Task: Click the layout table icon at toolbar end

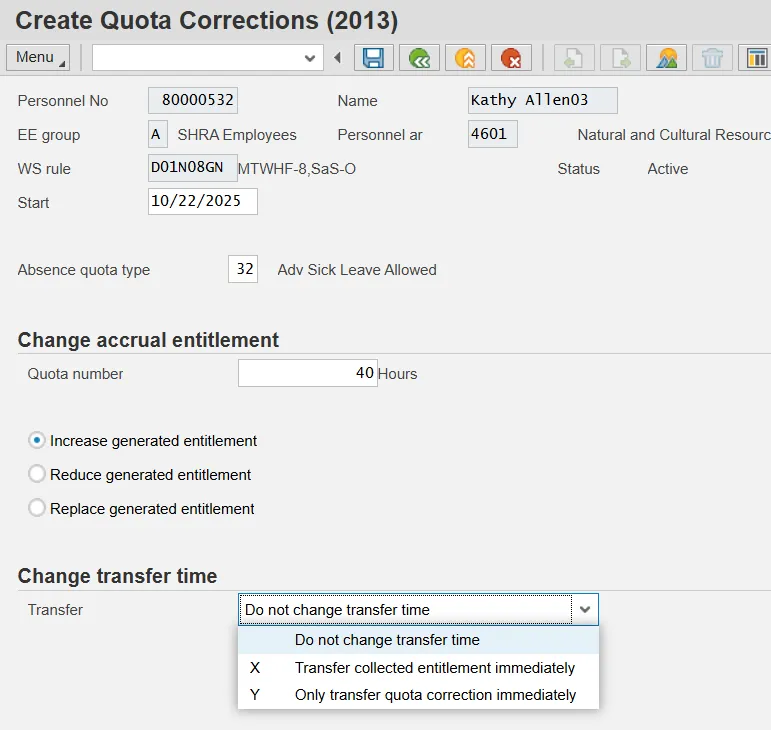Action: click(756, 58)
